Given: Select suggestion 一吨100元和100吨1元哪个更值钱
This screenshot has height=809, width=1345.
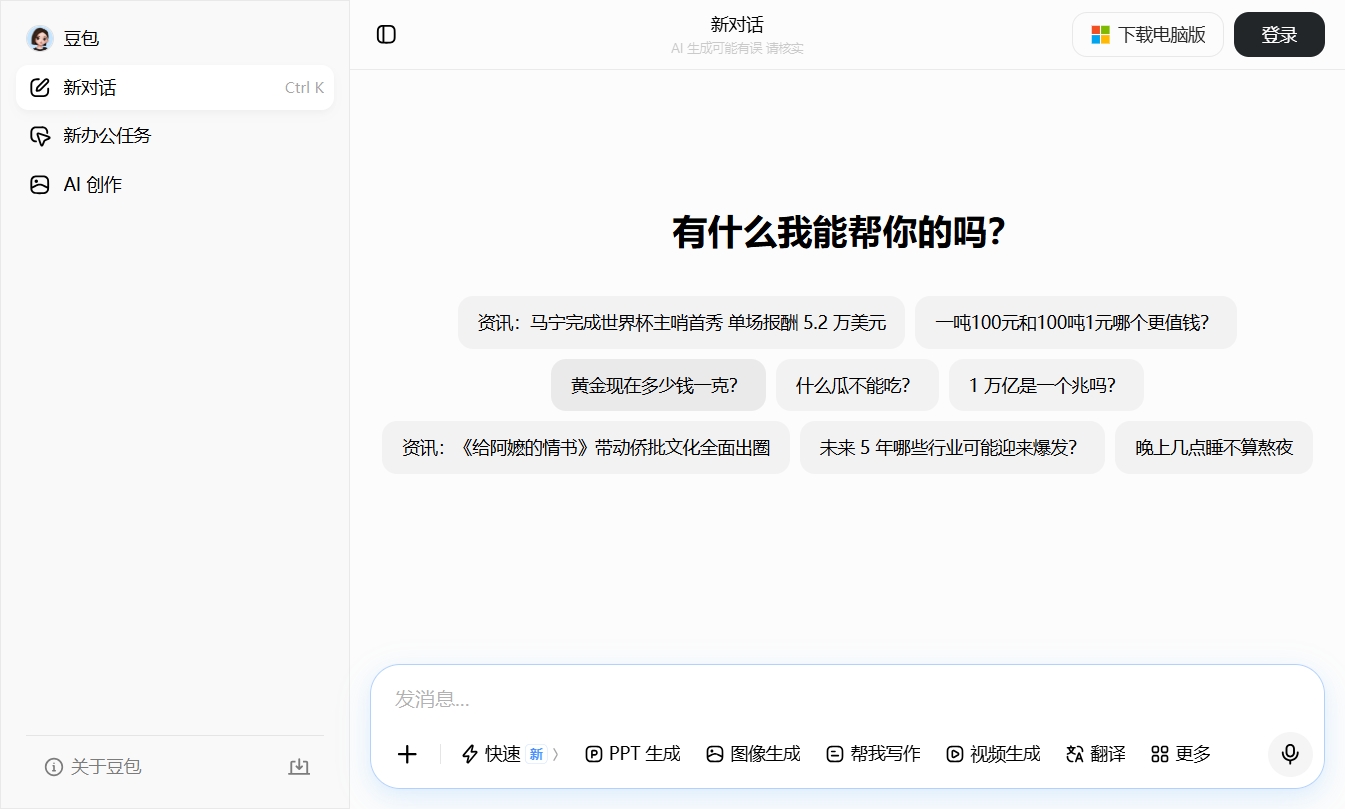Looking at the screenshot, I should click(1076, 323).
